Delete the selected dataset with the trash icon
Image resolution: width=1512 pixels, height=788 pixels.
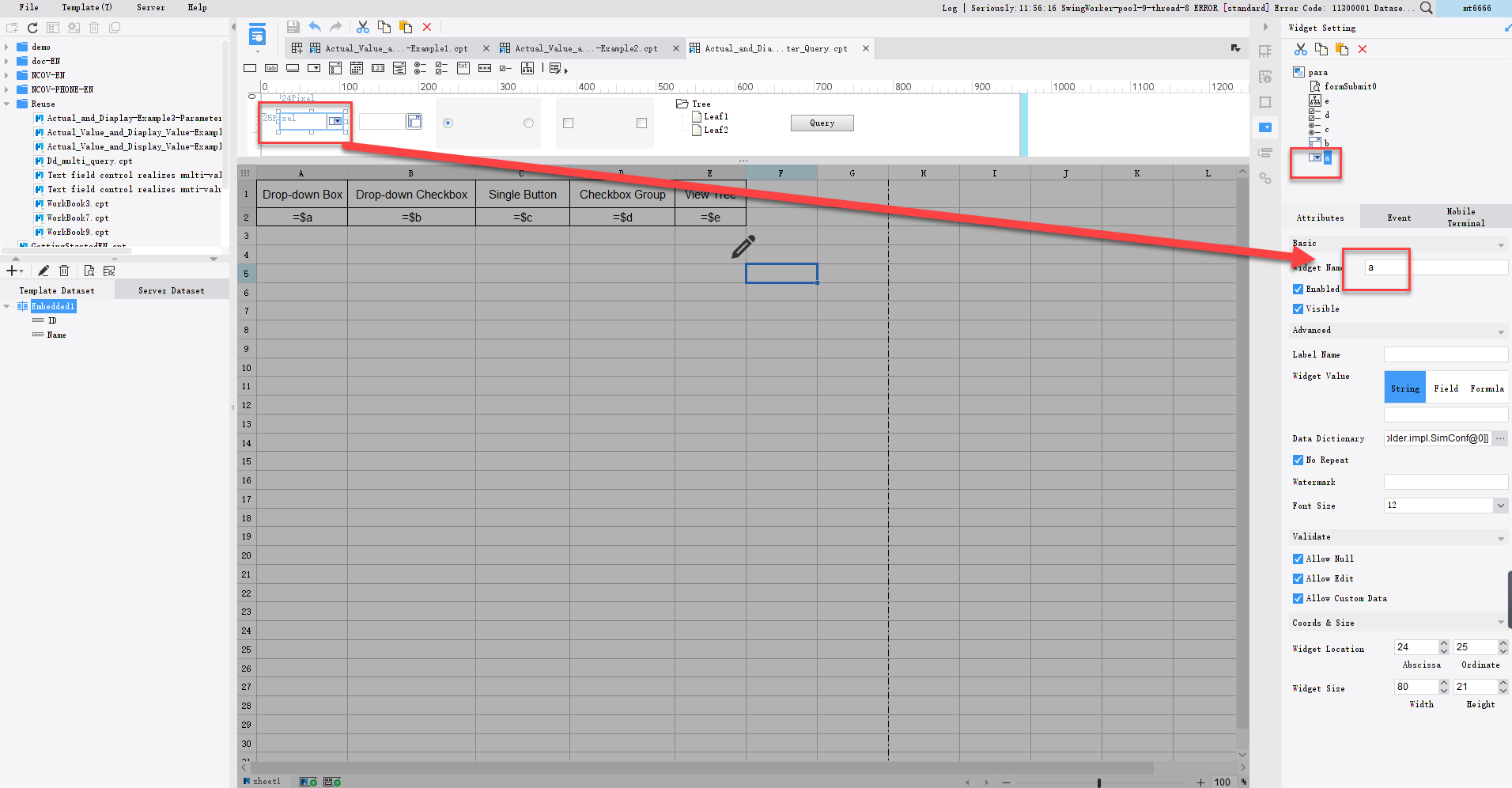coord(64,271)
